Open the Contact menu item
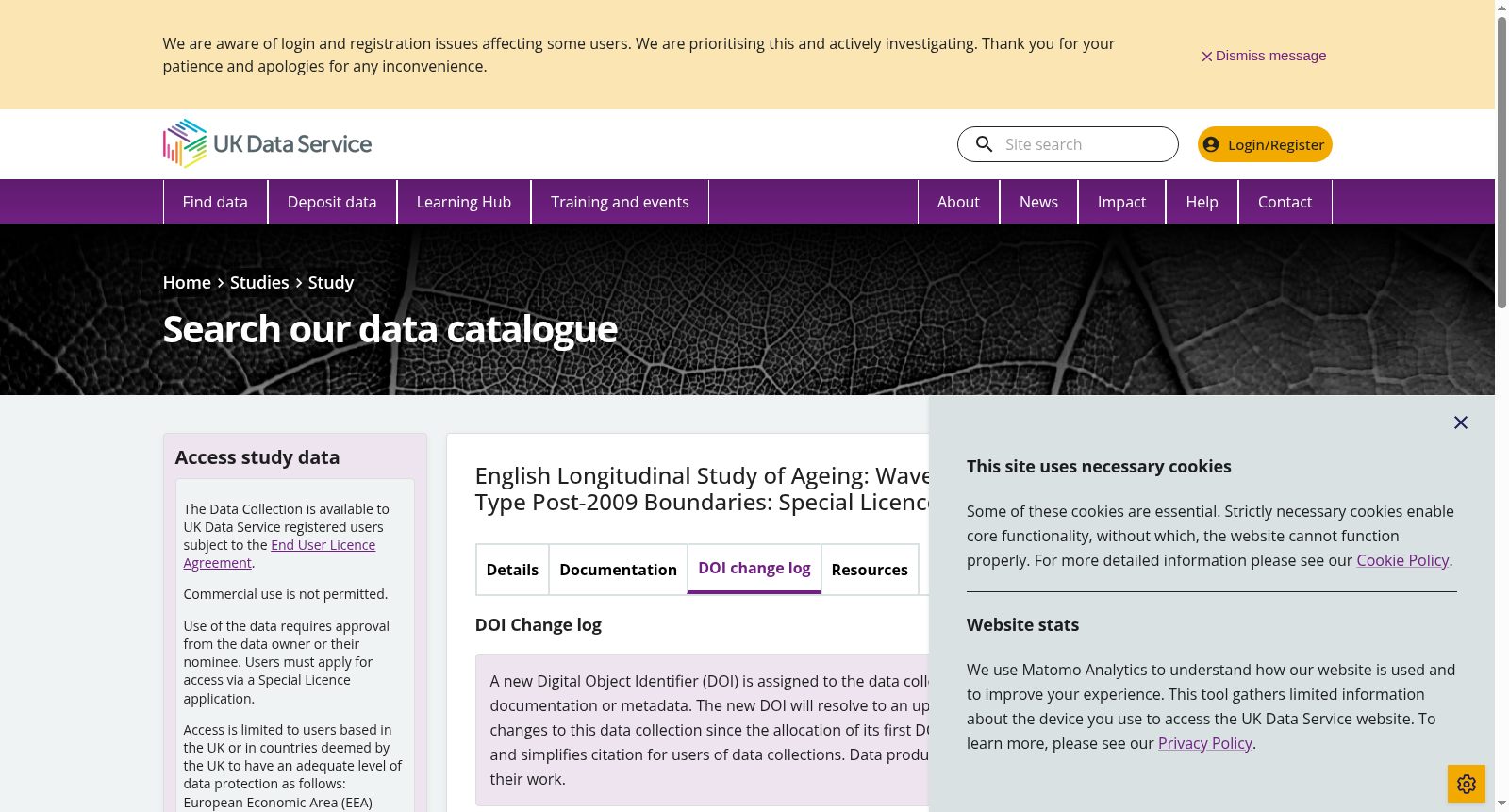The height and width of the screenshot is (812, 1509). (x=1285, y=202)
